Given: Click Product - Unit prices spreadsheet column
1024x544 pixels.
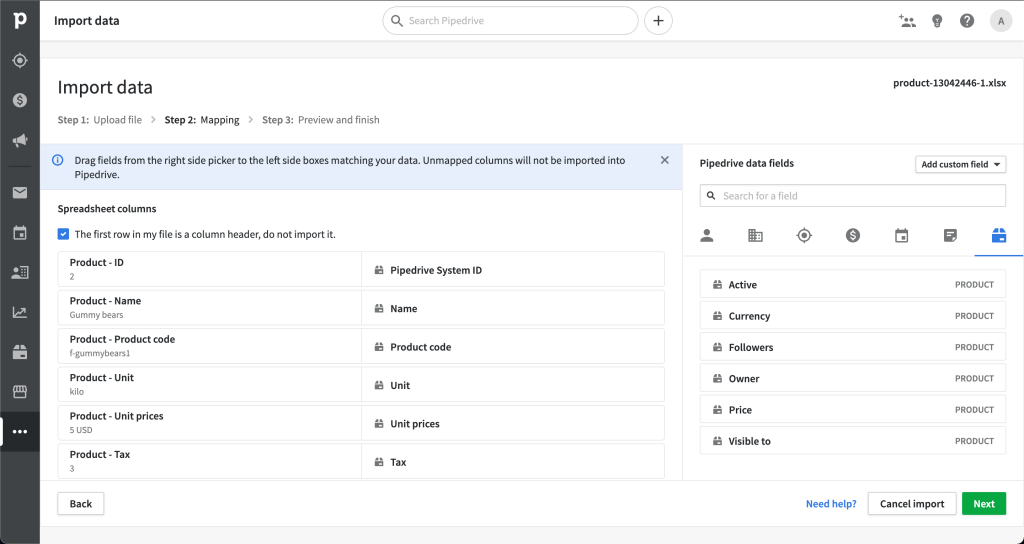Looking at the screenshot, I should point(210,424).
